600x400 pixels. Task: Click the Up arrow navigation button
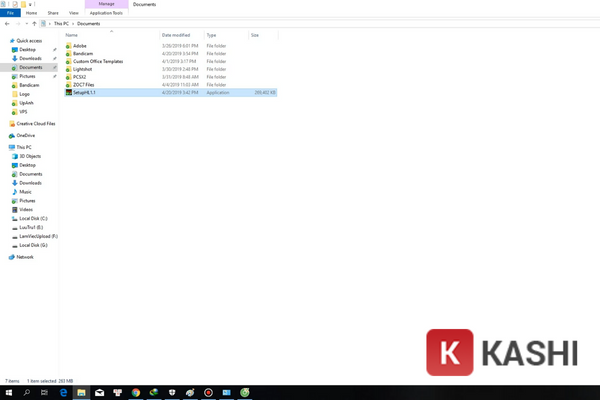click(x=36, y=23)
